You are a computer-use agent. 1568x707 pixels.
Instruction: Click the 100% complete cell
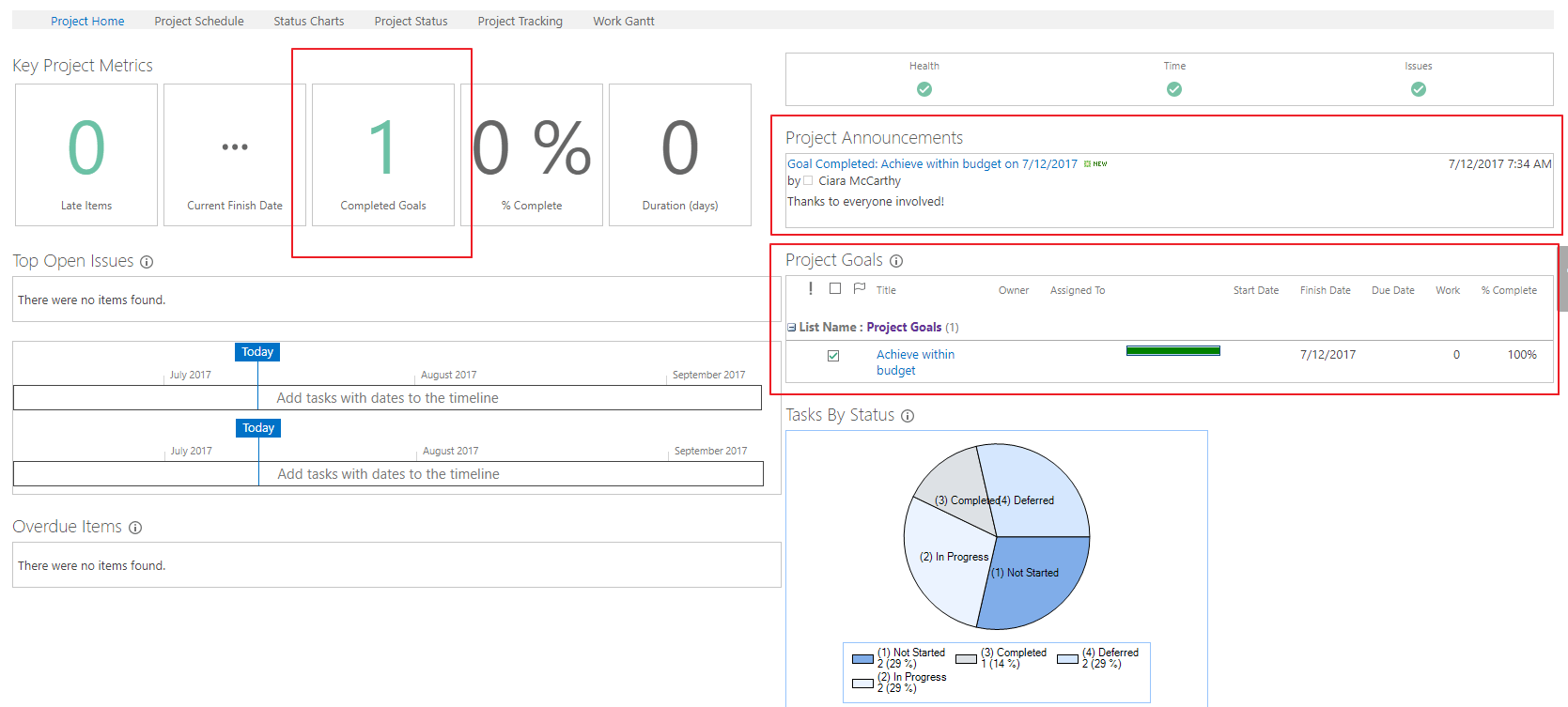coord(1522,355)
